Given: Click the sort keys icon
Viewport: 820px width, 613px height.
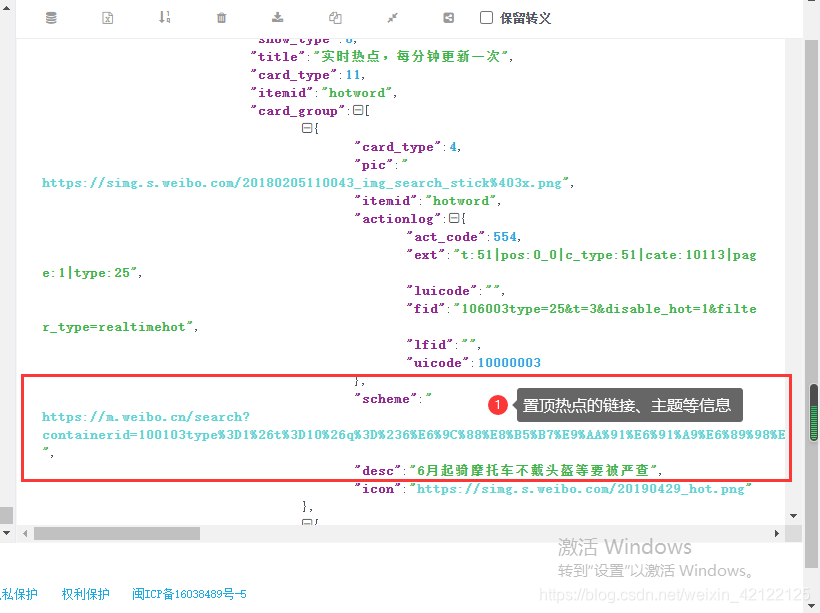Looking at the screenshot, I should coord(165,17).
